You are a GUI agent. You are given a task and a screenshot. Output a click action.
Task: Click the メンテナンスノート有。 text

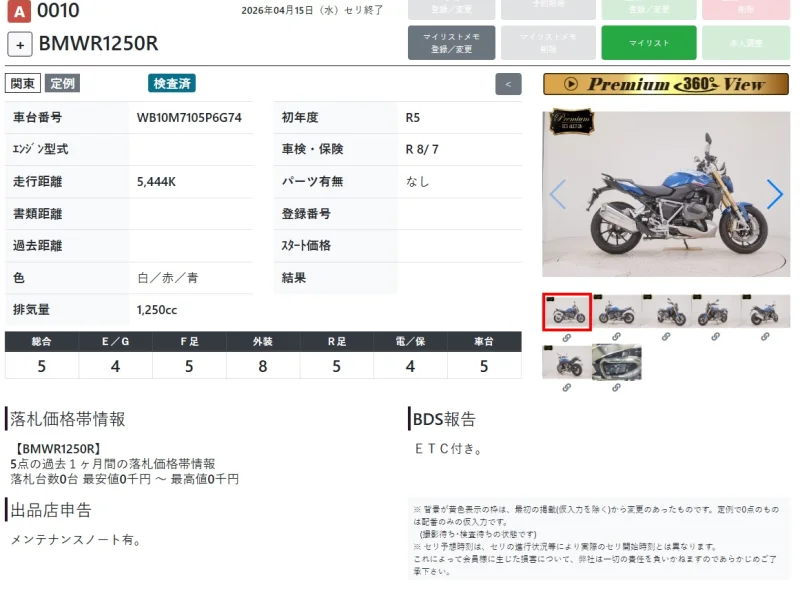coord(76,540)
